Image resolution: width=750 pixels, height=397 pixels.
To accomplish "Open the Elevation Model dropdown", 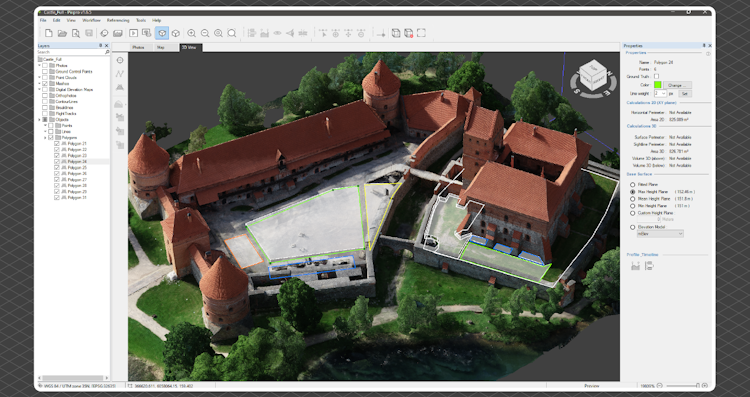I will 660,234.
